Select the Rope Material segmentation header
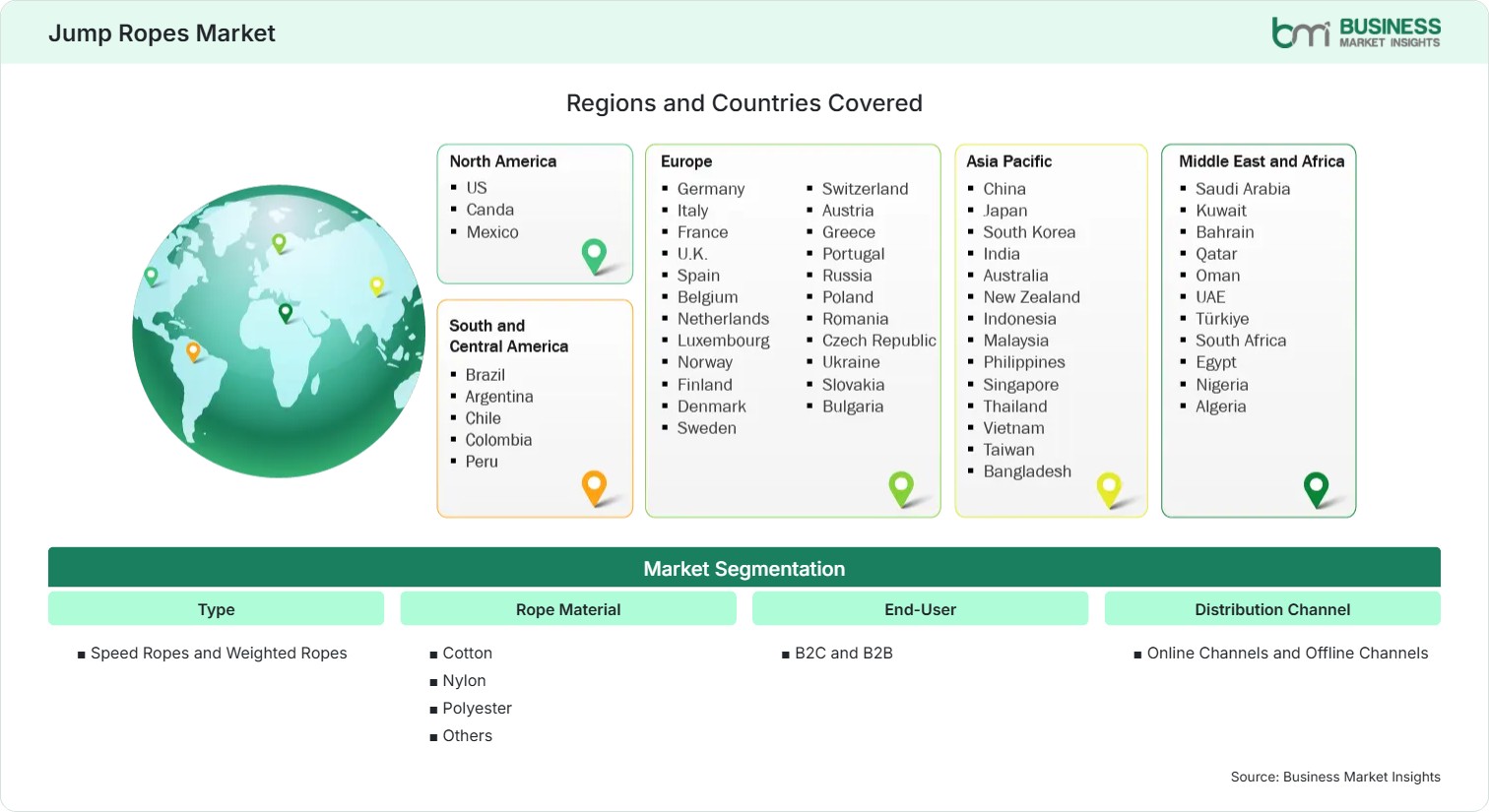Image resolution: width=1489 pixels, height=812 pixels. [x=568, y=609]
